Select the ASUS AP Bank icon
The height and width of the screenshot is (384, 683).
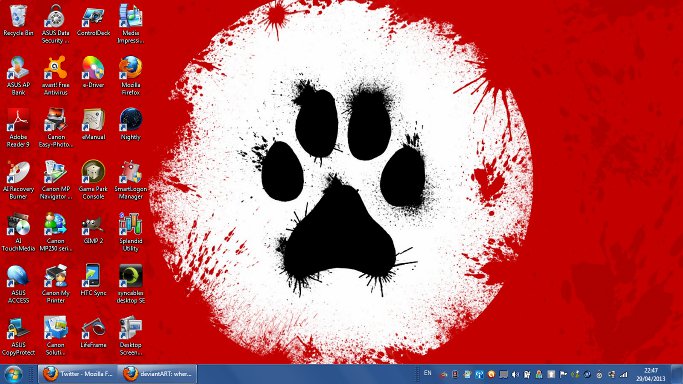pyautogui.click(x=18, y=76)
